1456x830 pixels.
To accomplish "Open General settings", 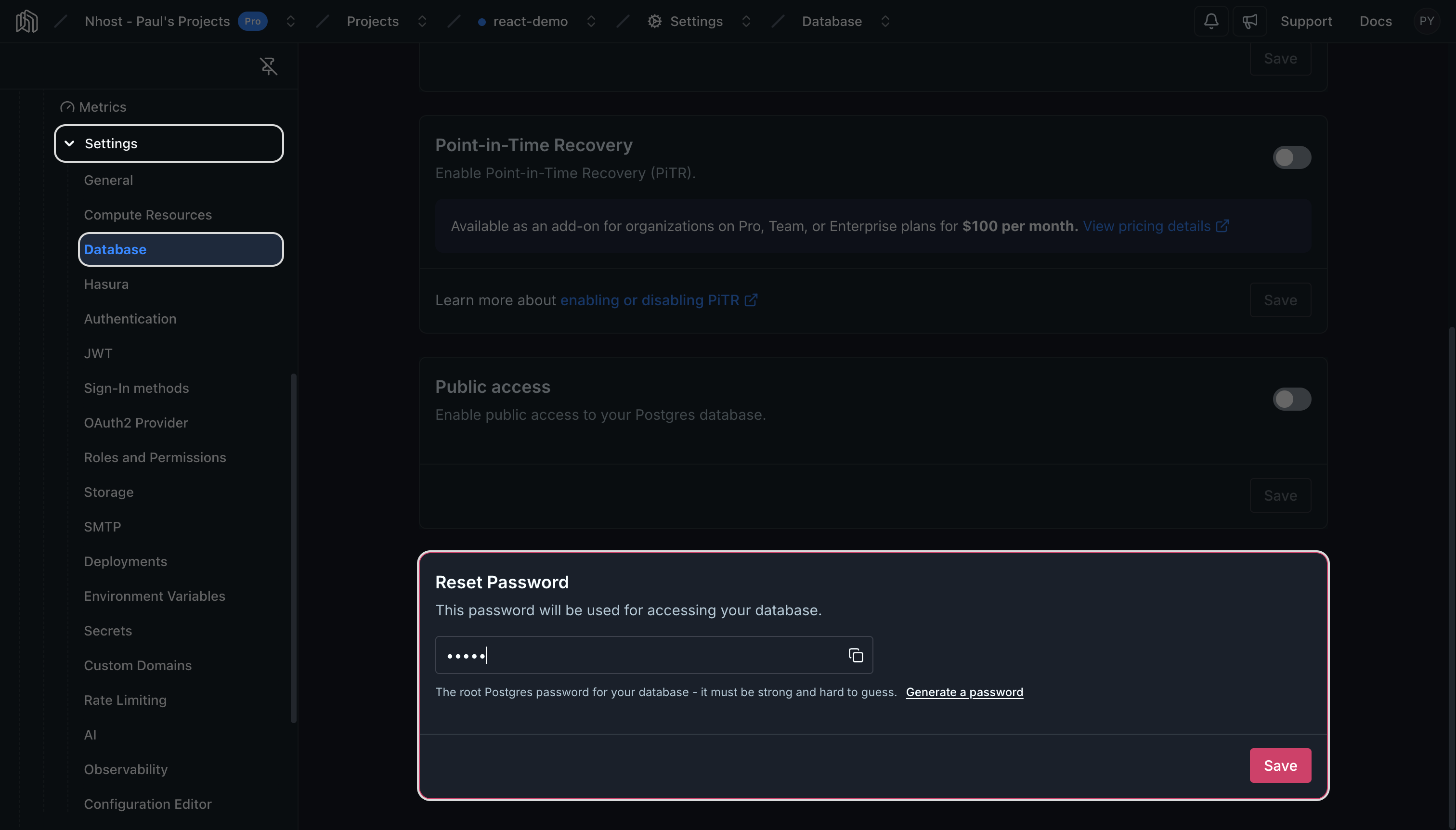I will pyautogui.click(x=108, y=180).
